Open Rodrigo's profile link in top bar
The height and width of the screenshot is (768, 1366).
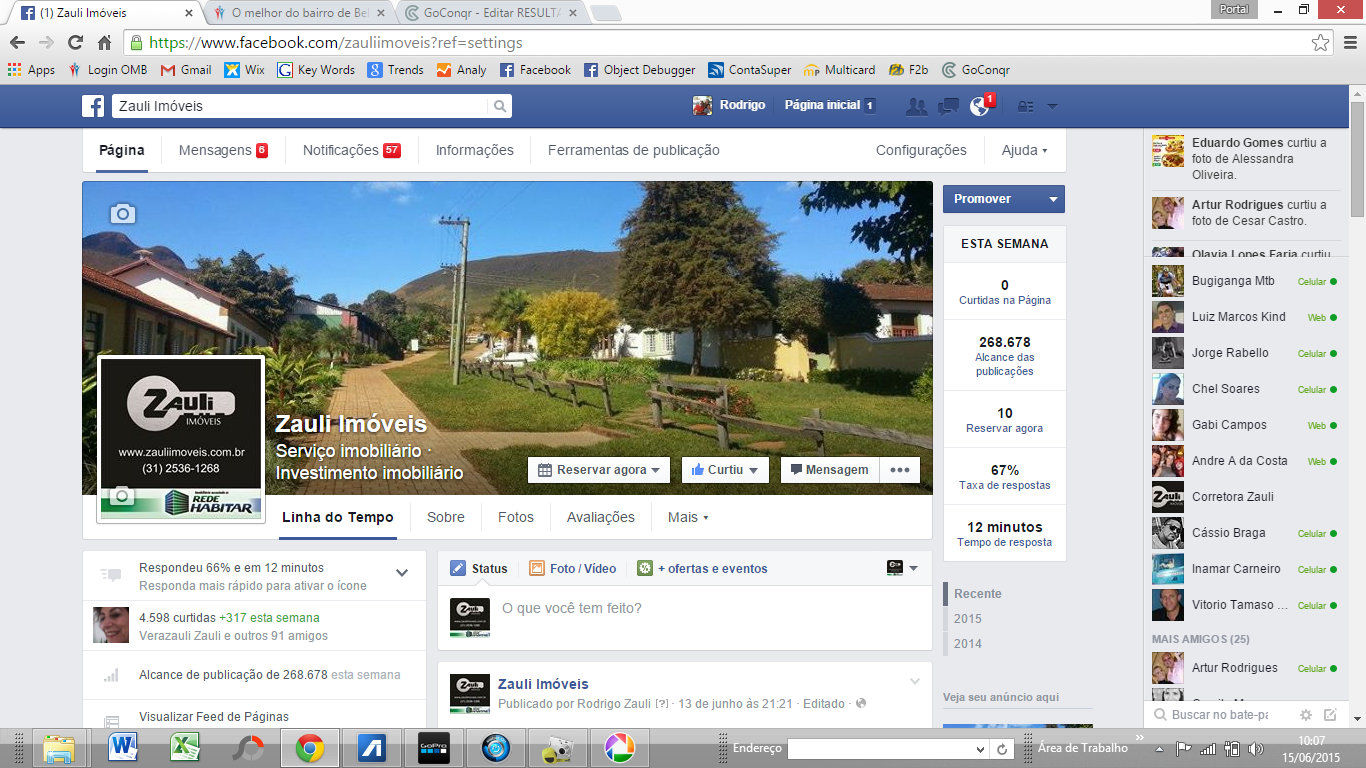coord(730,105)
